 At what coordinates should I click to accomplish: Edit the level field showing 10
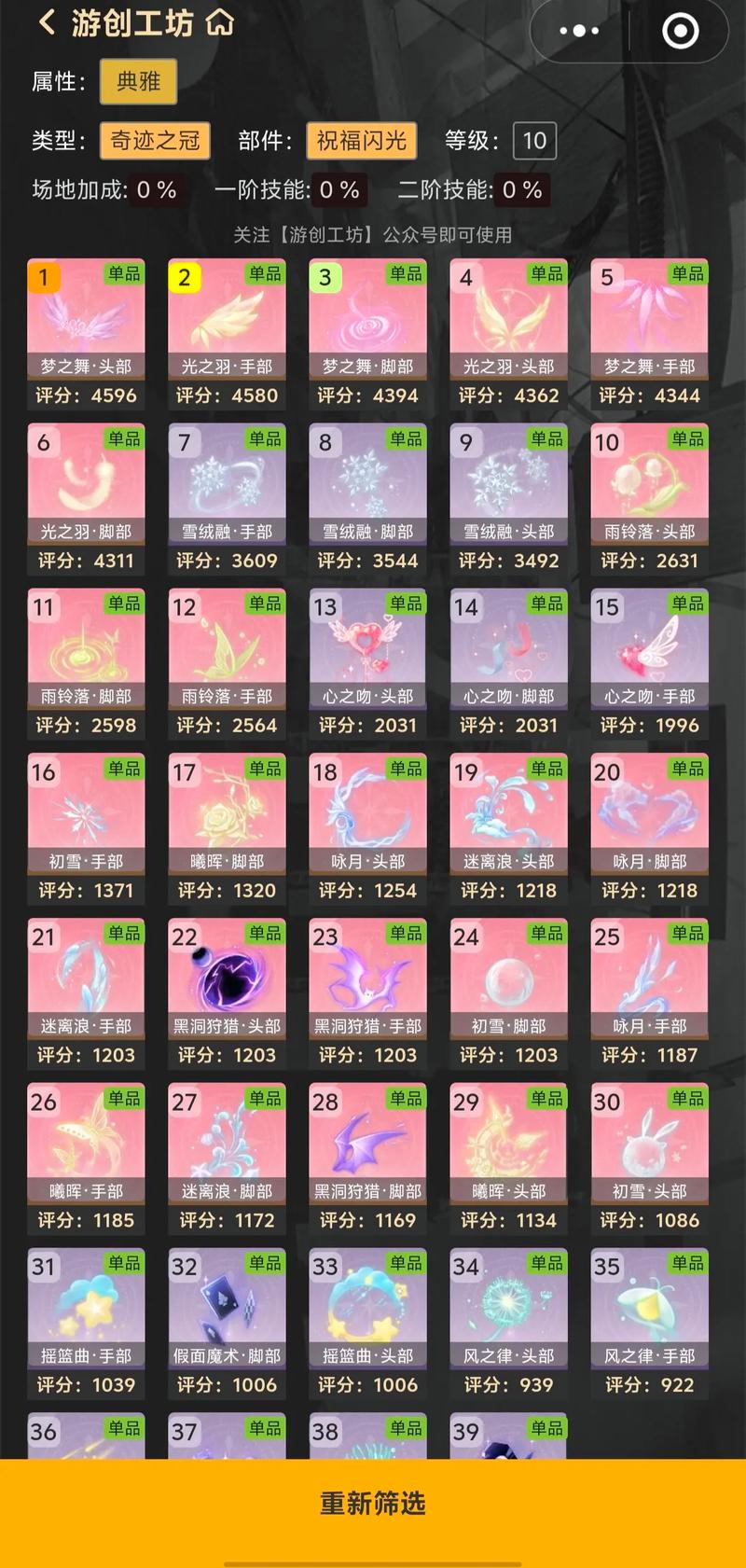[x=534, y=141]
